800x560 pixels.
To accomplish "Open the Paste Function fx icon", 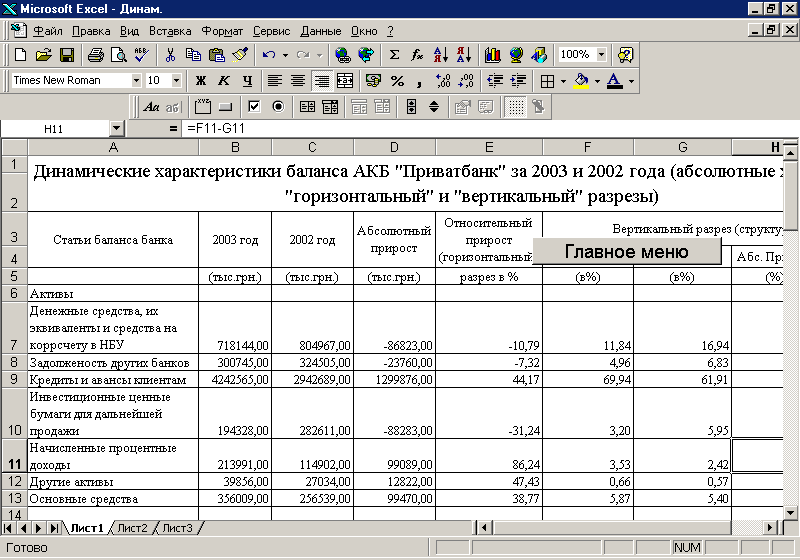I will (417, 55).
